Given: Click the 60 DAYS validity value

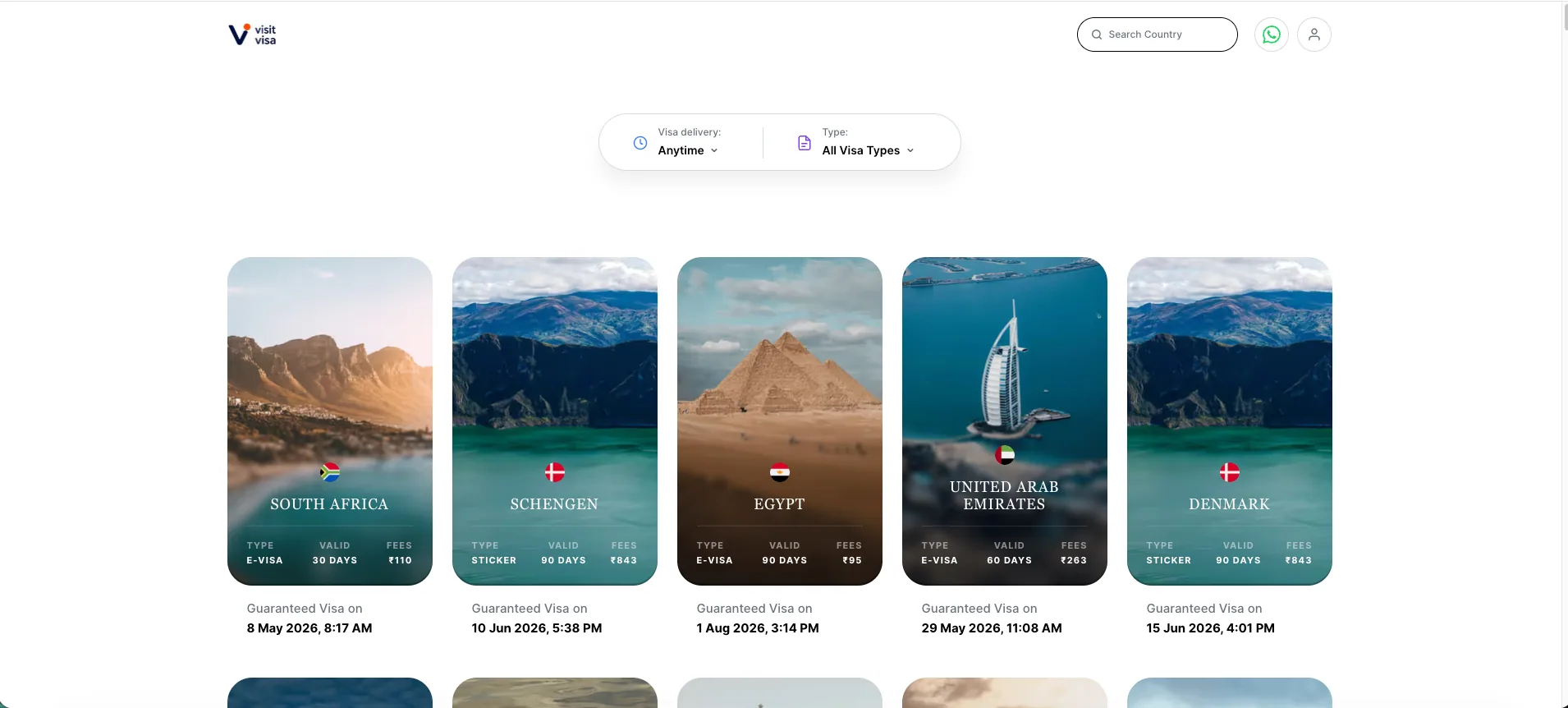Looking at the screenshot, I should coord(1009,560).
